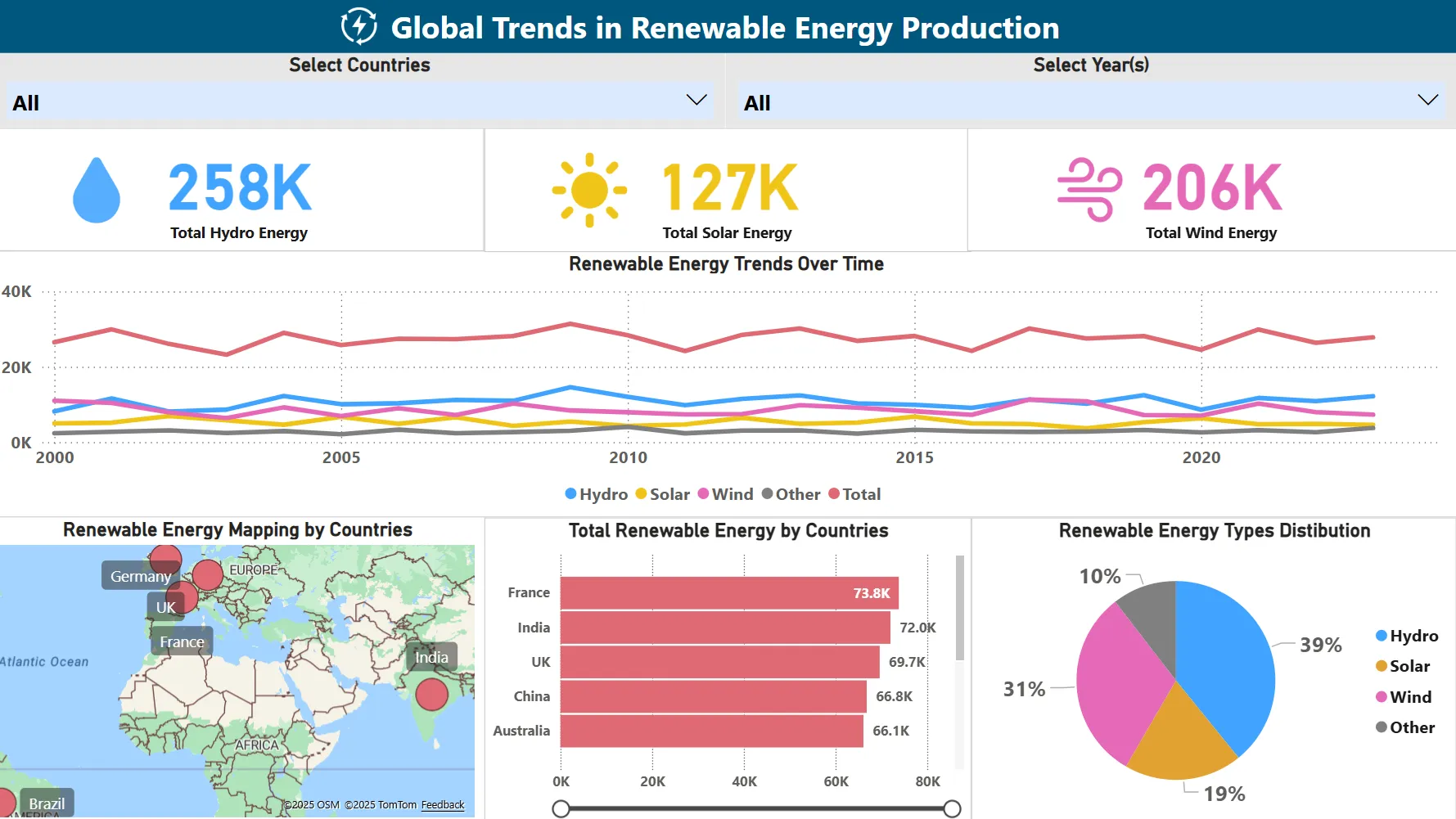
Task: Click the right handle of zoom slider
Action: click(x=952, y=809)
